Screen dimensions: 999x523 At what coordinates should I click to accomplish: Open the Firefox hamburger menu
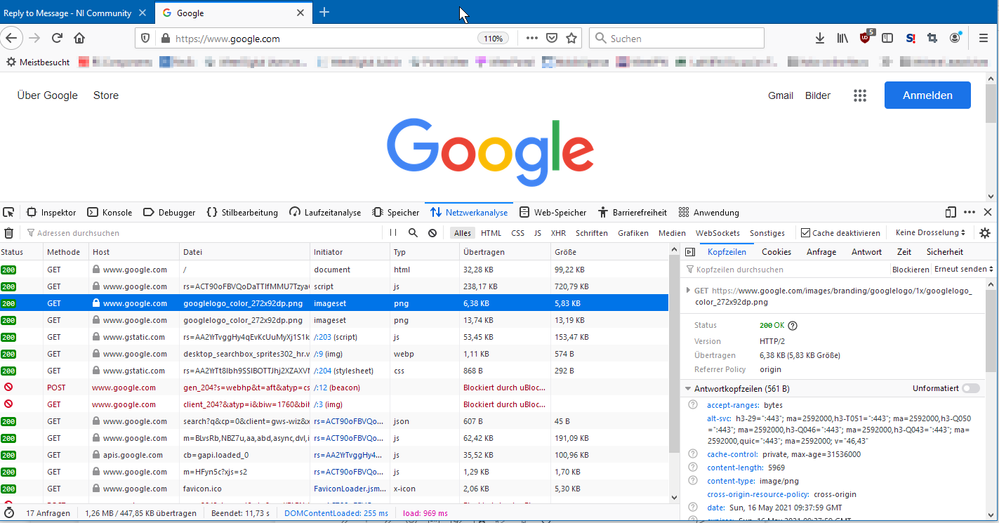point(984,38)
